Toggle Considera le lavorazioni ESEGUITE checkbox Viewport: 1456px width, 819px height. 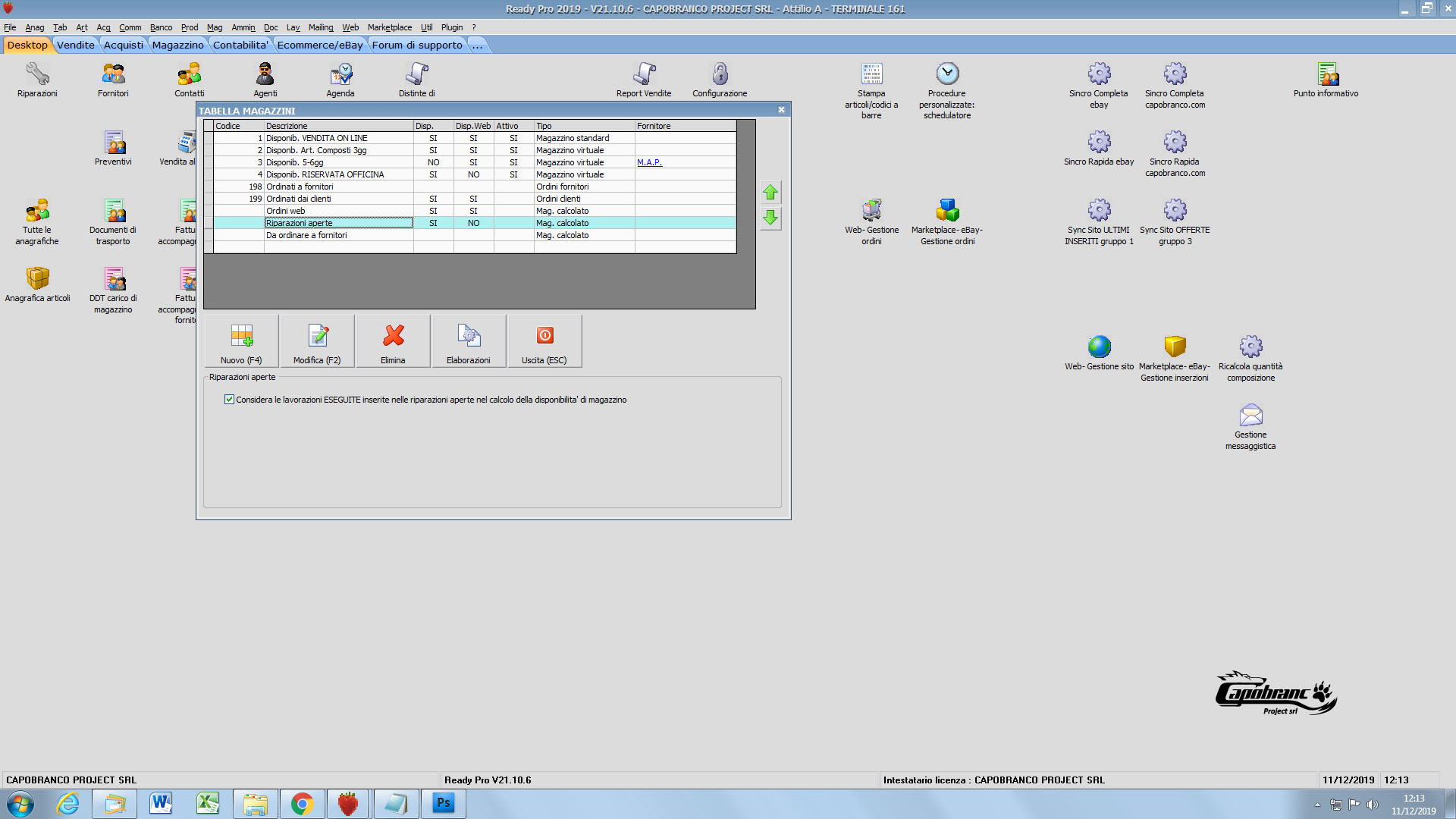pos(229,400)
